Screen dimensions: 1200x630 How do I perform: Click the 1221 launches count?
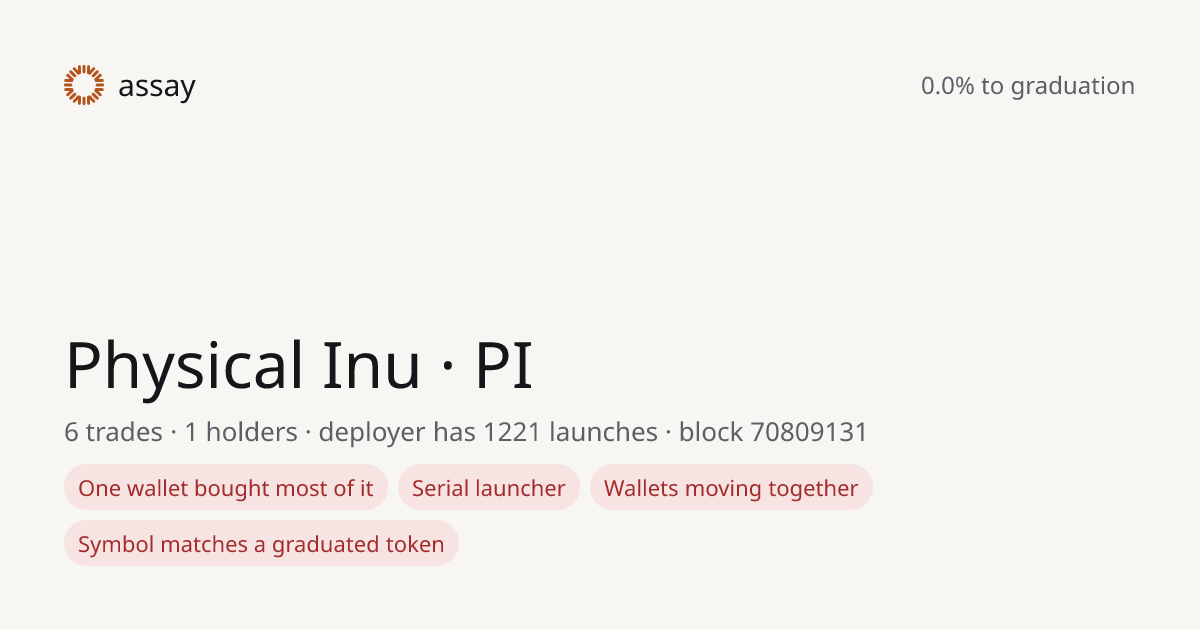tap(570, 432)
